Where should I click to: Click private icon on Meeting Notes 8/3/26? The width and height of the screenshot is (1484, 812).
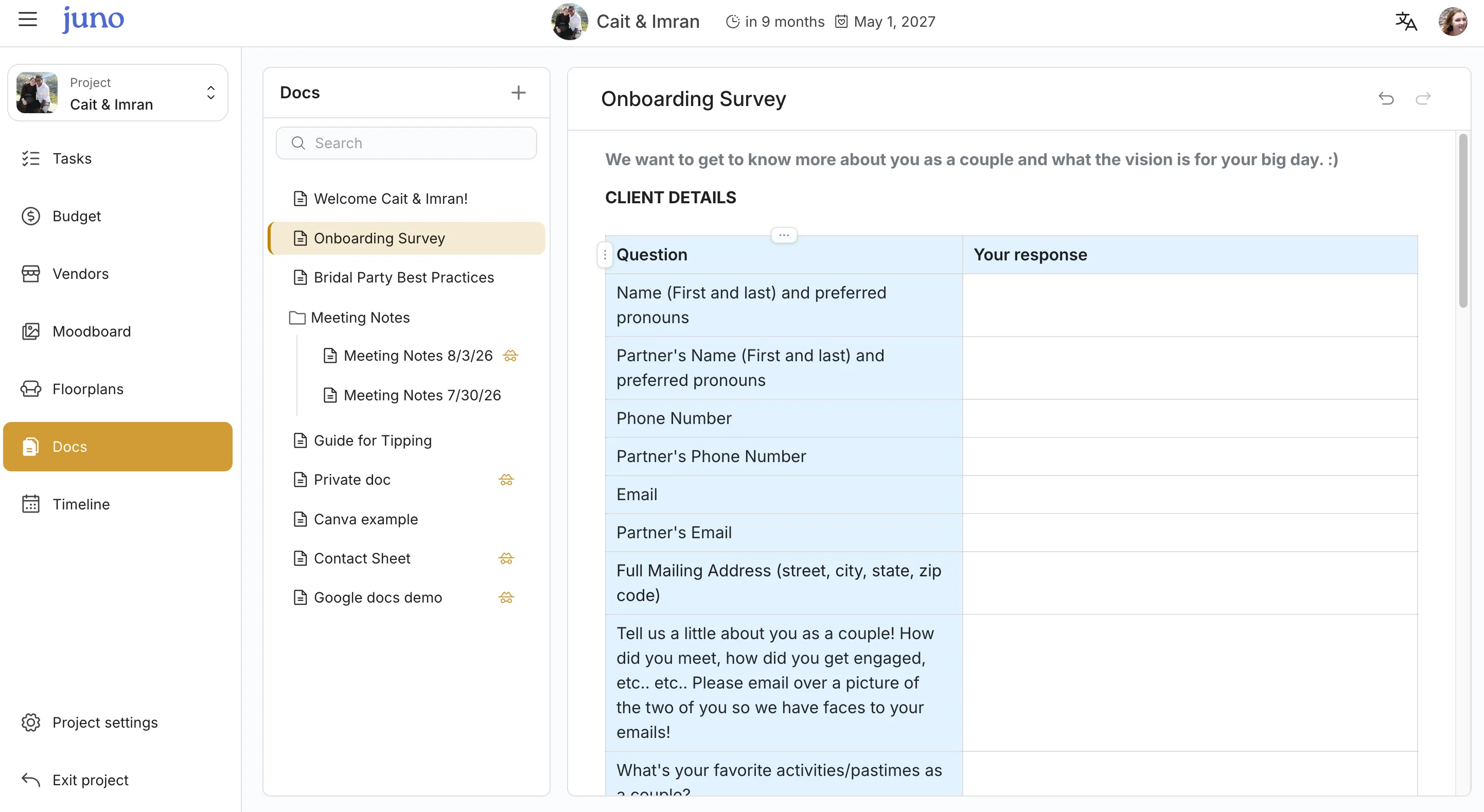pos(510,356)
